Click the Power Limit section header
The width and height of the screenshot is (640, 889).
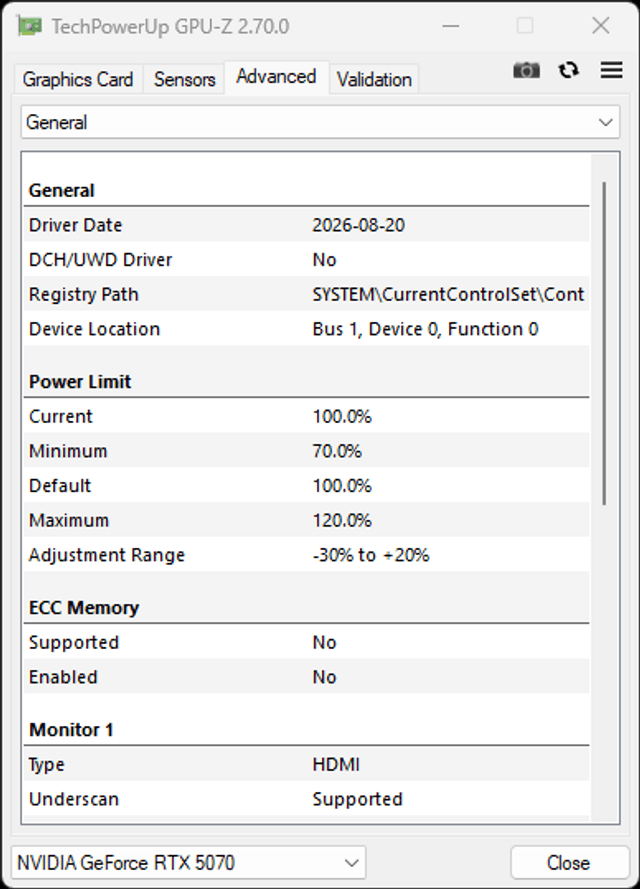click(80, 382)
